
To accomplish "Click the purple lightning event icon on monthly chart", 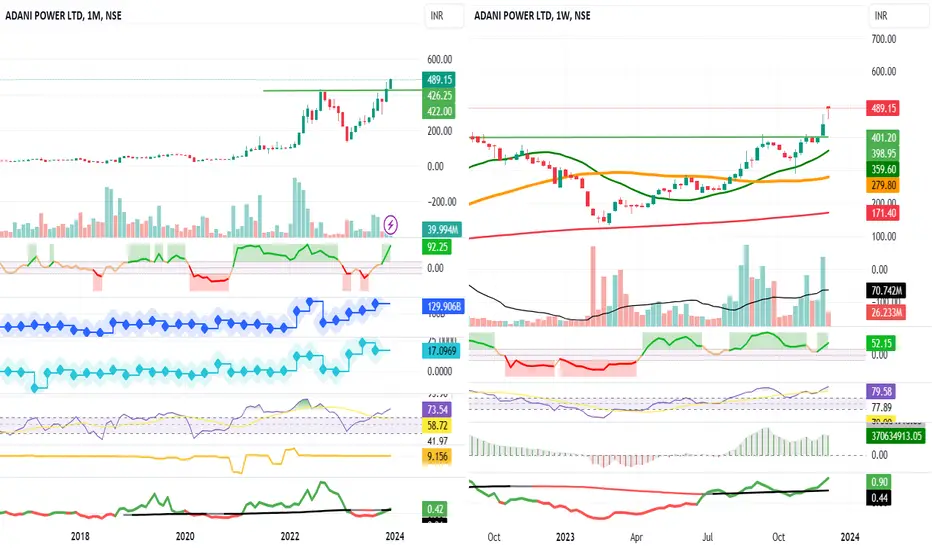I will point(391,225).
